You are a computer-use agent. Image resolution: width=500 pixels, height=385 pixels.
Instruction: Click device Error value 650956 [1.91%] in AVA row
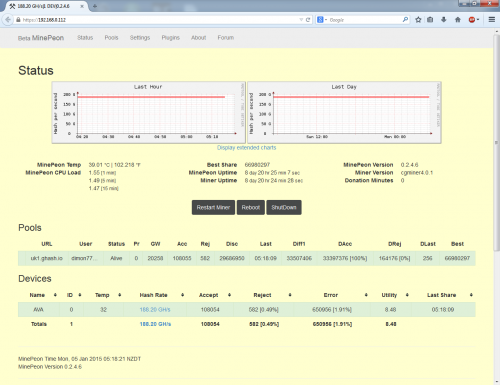pos(332,310)
